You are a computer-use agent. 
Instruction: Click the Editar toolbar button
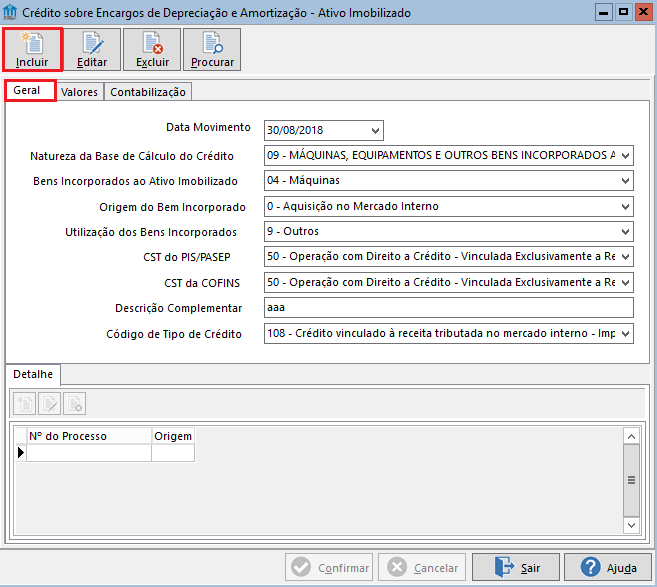[92, 50]
